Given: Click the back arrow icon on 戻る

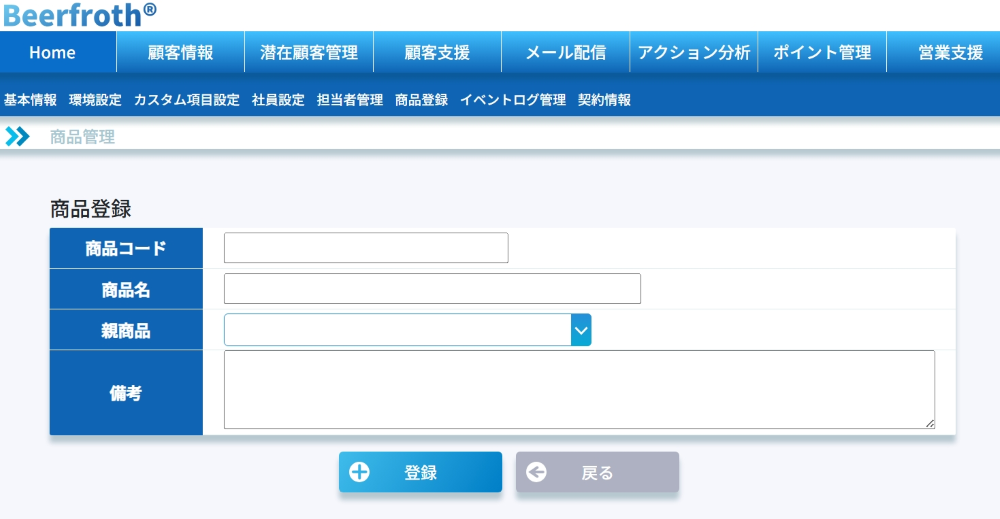Looking at the screenshot, I should click(536, 473).
